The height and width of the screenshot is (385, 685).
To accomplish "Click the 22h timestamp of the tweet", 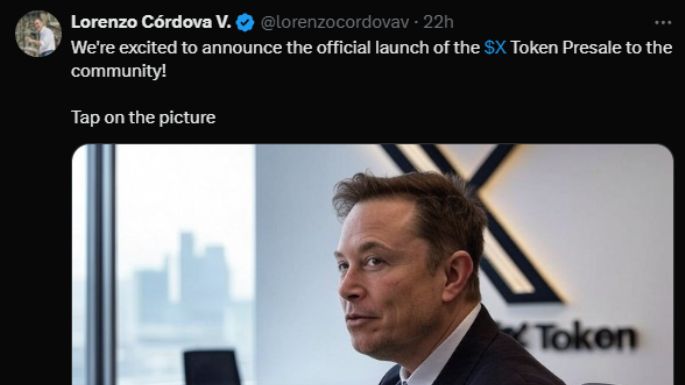I will [438, 22].
